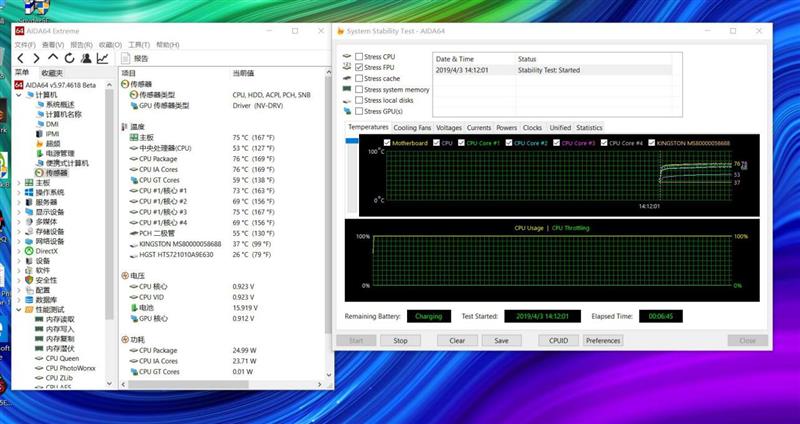The height and width of the screenshot is (424, 800).
Task: Select the 超频 overclock tree icon
Action: pyautogui.click(x=40, y=144)
